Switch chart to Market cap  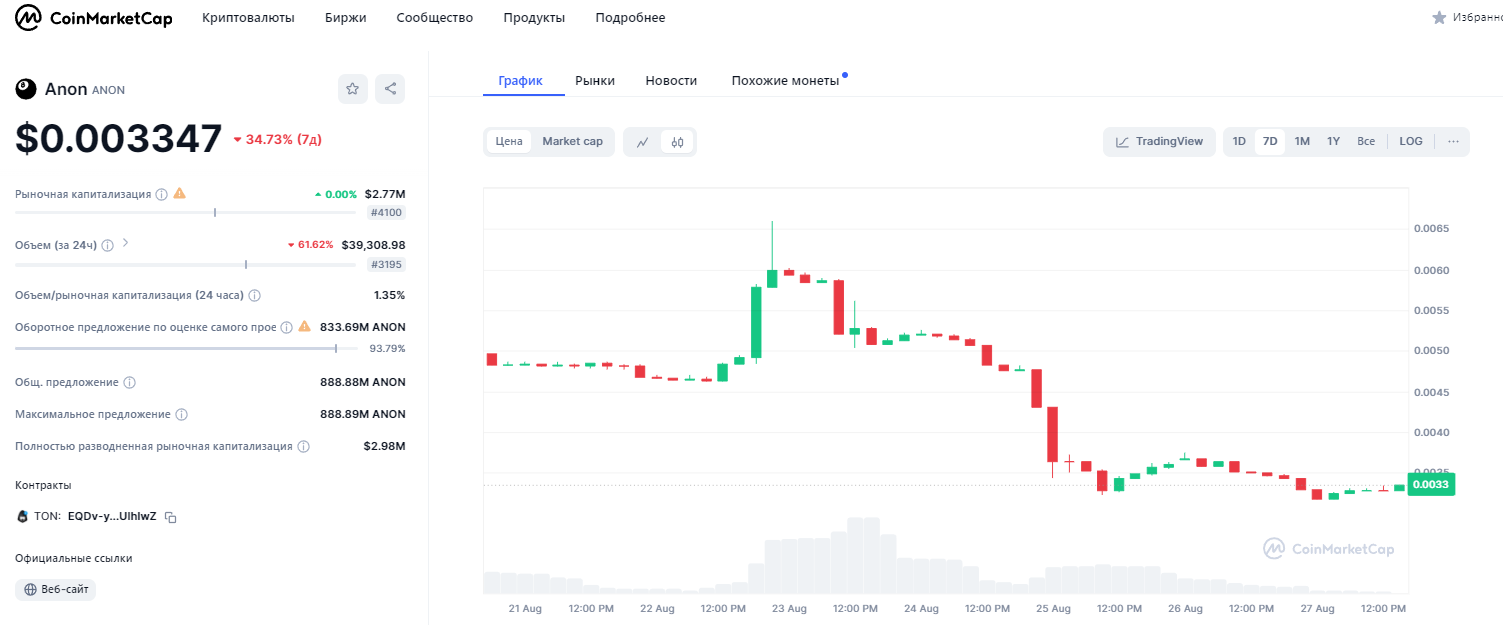click(x=572, y=142)
